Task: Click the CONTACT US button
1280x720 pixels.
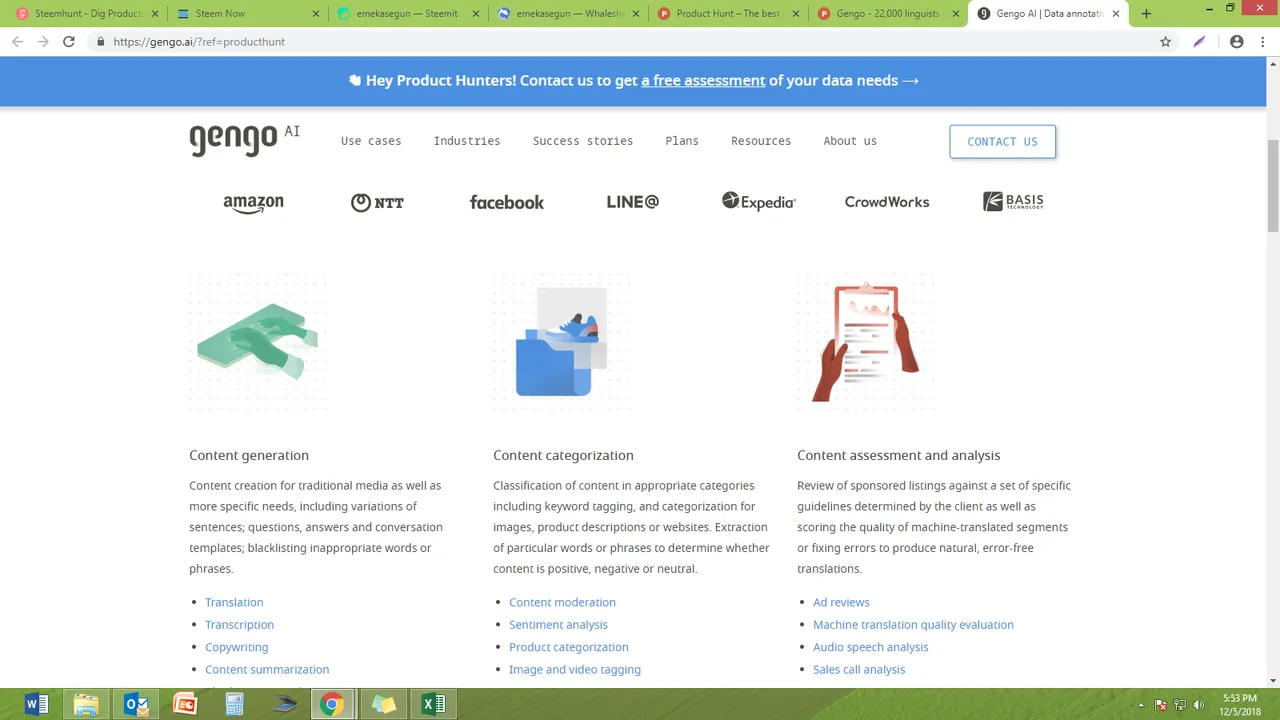Action: 1003,142
